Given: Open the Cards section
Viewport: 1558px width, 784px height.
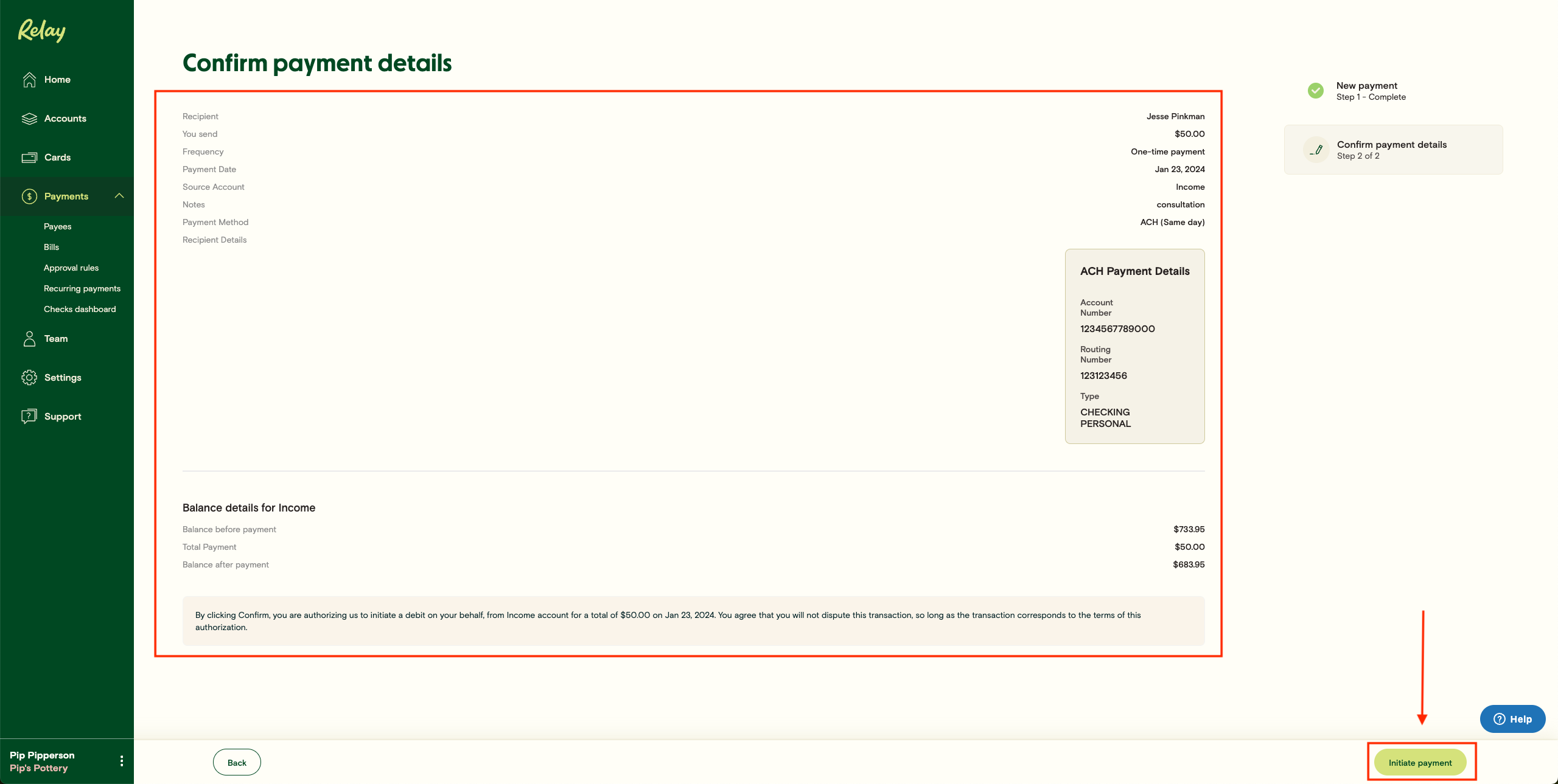Looking at the screenshot, I should click(57, 157).
